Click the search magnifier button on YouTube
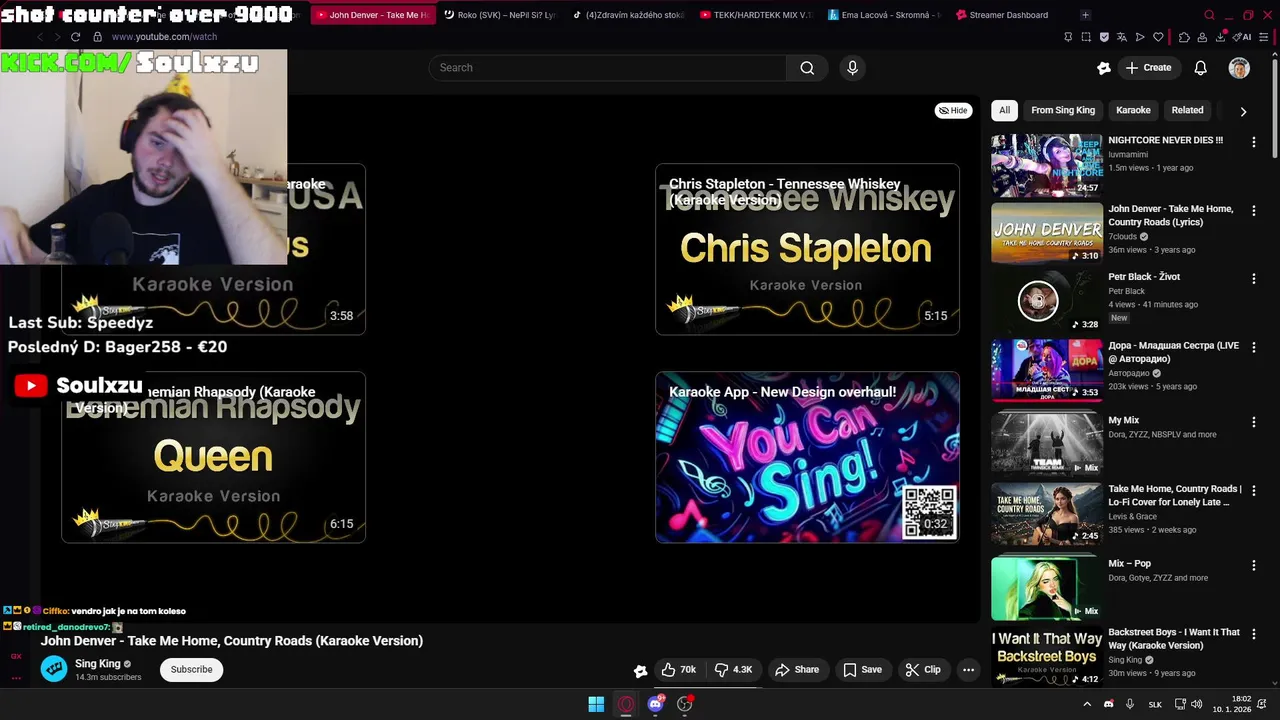The height and width of the screenshot is (720, 1280). pyautogui.click(x=807, y=68)
